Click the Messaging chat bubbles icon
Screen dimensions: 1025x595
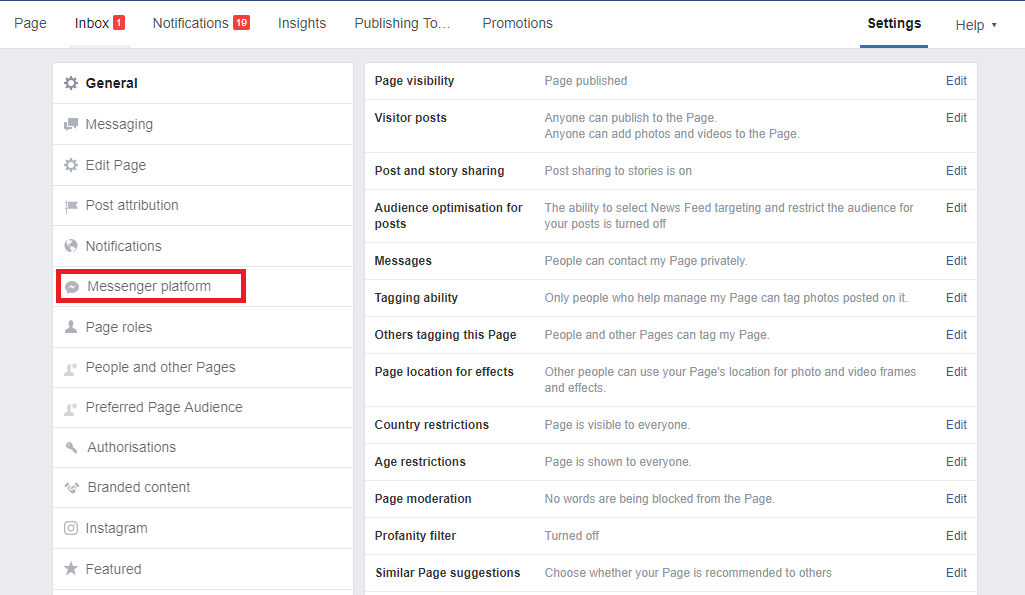tap(71, 125)
